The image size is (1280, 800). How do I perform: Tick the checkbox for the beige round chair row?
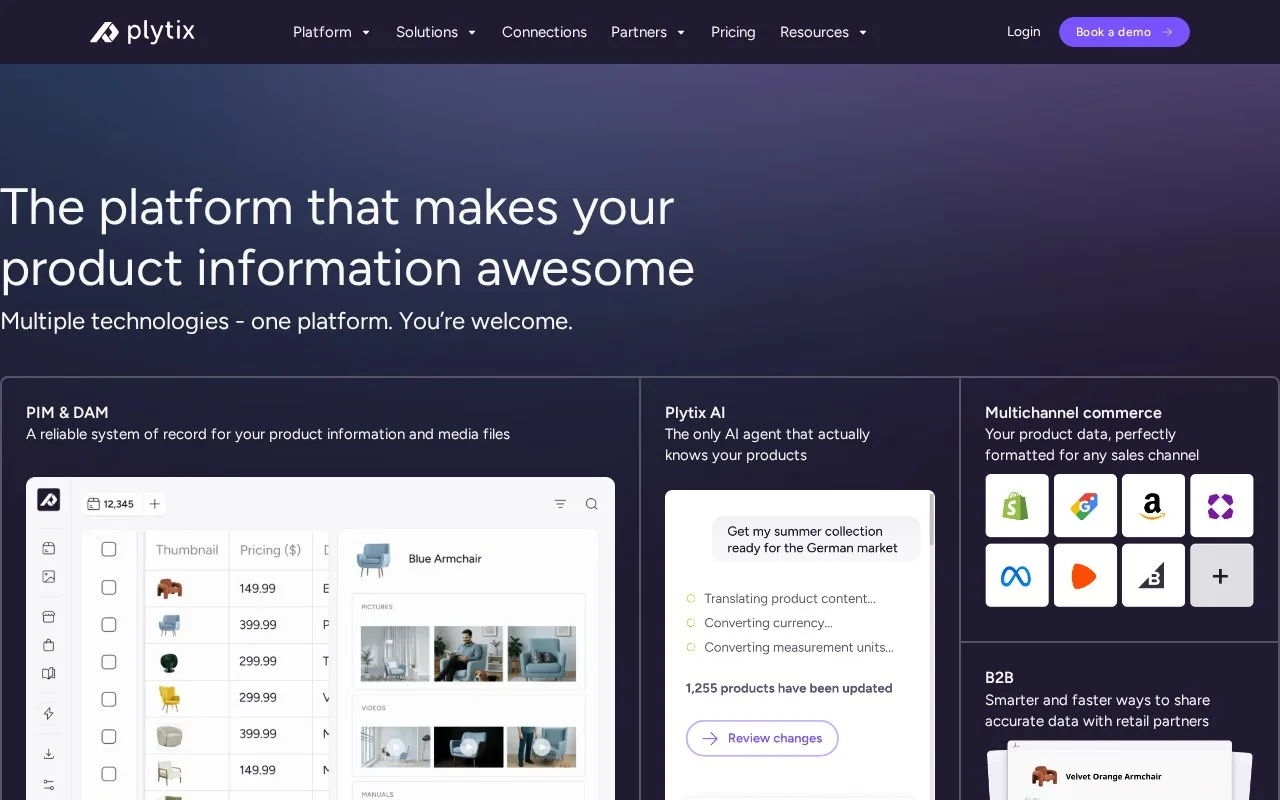109,736
